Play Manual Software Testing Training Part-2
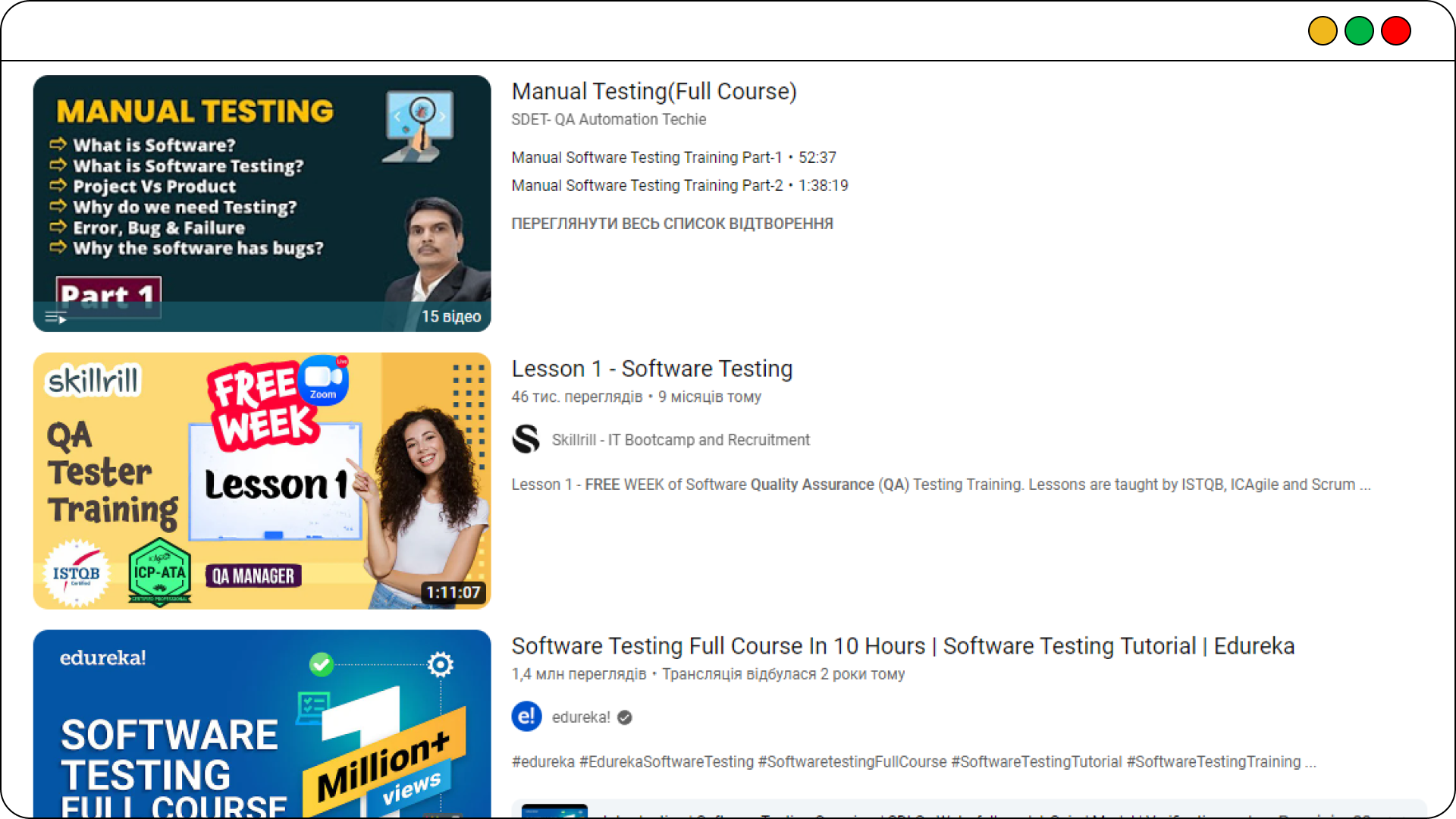Viewport: 1456px width, 819px height. [x=679, y=186]
